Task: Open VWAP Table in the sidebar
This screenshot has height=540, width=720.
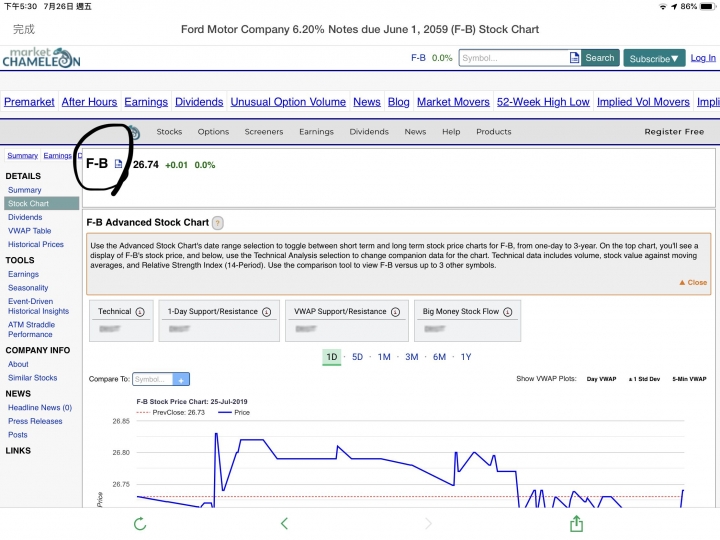Action: 29,231
